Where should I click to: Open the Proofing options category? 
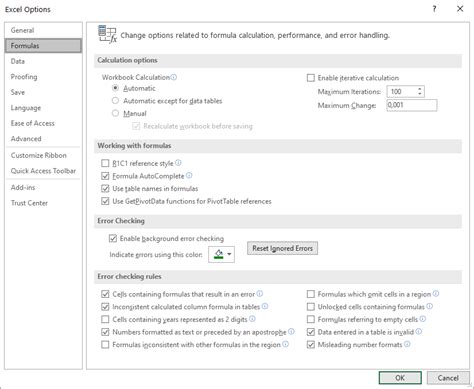(x=43, y=77)
